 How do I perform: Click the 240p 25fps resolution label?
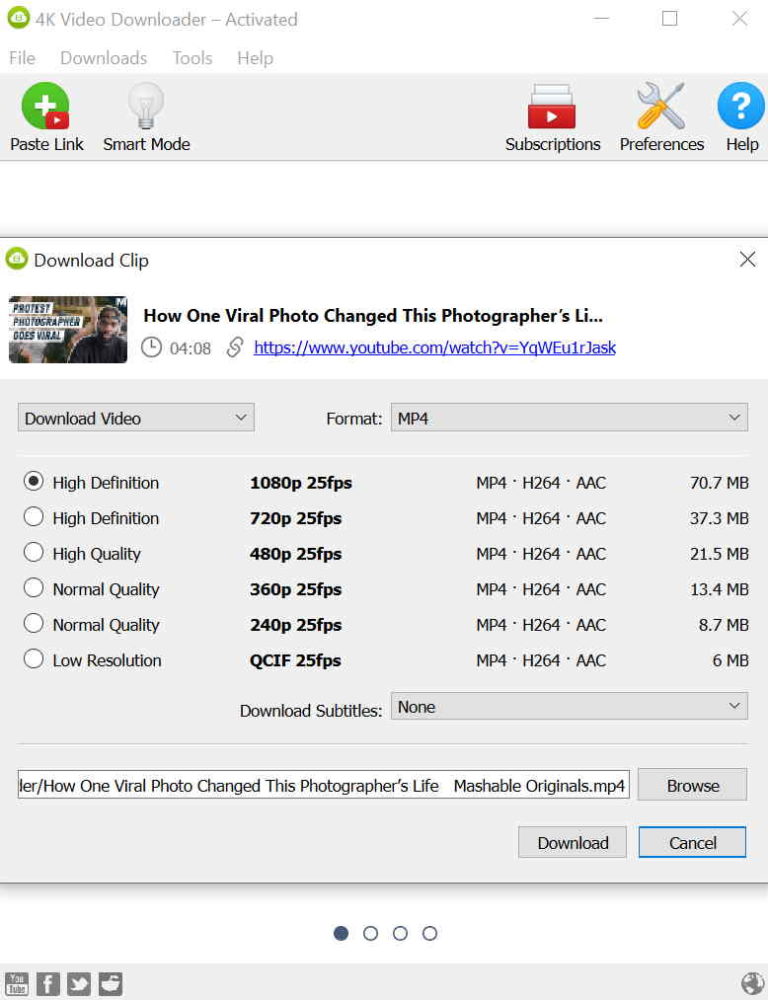pos(295,625)
